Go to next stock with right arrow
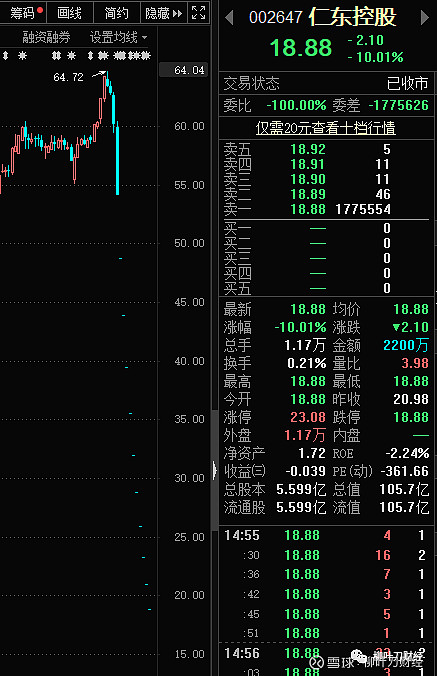This screenshot has width=437, height=676. (x=425, y=18)
